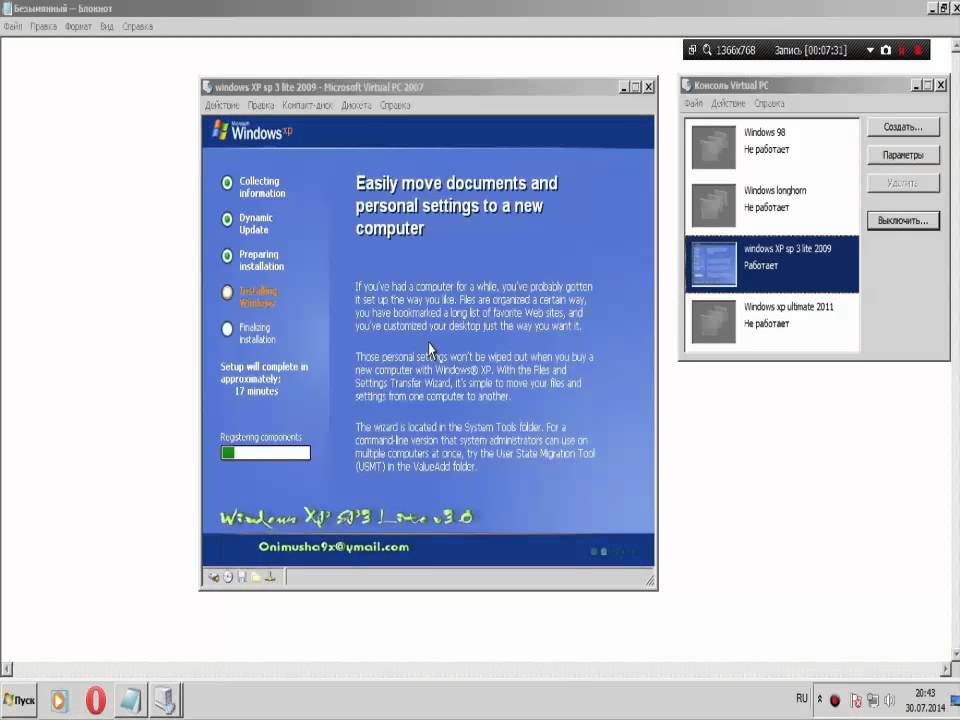This screenshot has height=720, width=960.
Task: Click the floppy disk status icon in Virtual PC
Action: click(242, 577)
